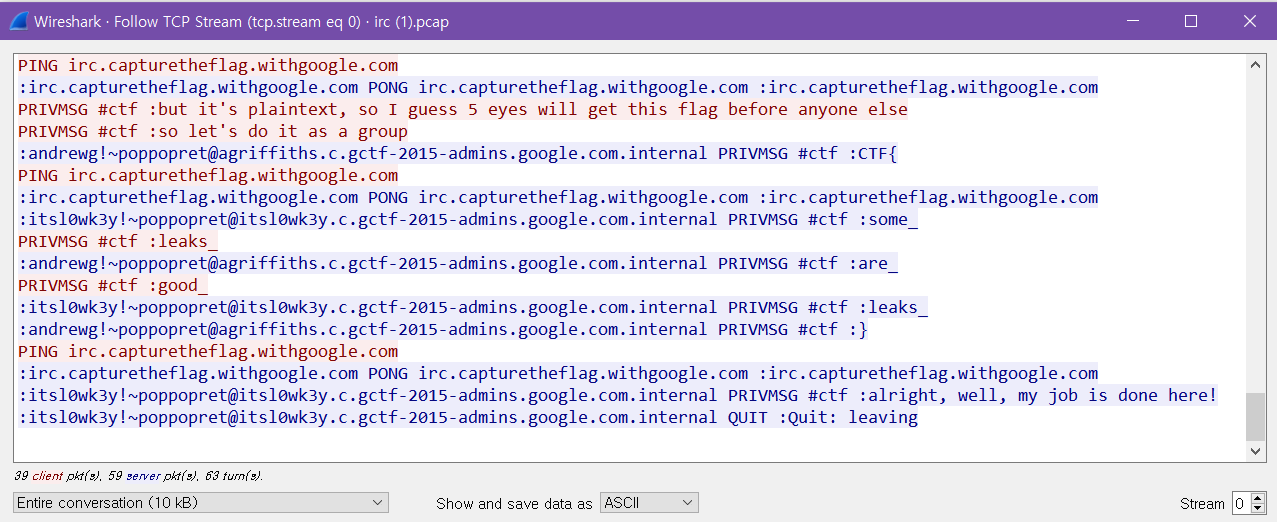1277x522 pixels.
Task: Click the line about '5 eyes will get this flag'
Action: tap(463, 110)
